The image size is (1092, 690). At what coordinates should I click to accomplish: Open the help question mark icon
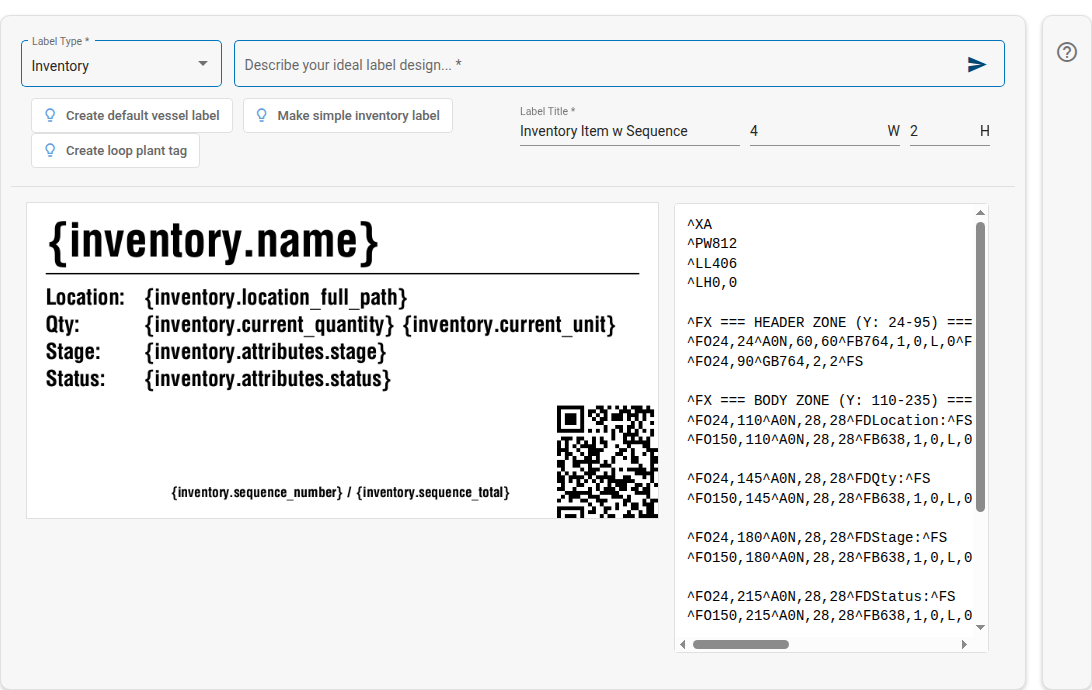[x=1066, y=52]
